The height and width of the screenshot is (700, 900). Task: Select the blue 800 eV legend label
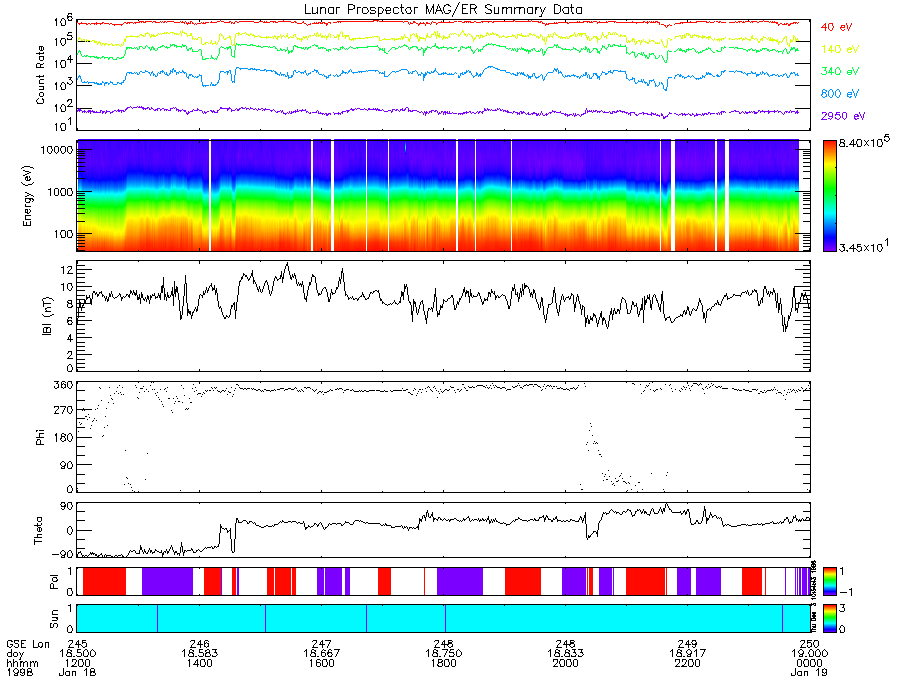[840, 94]
